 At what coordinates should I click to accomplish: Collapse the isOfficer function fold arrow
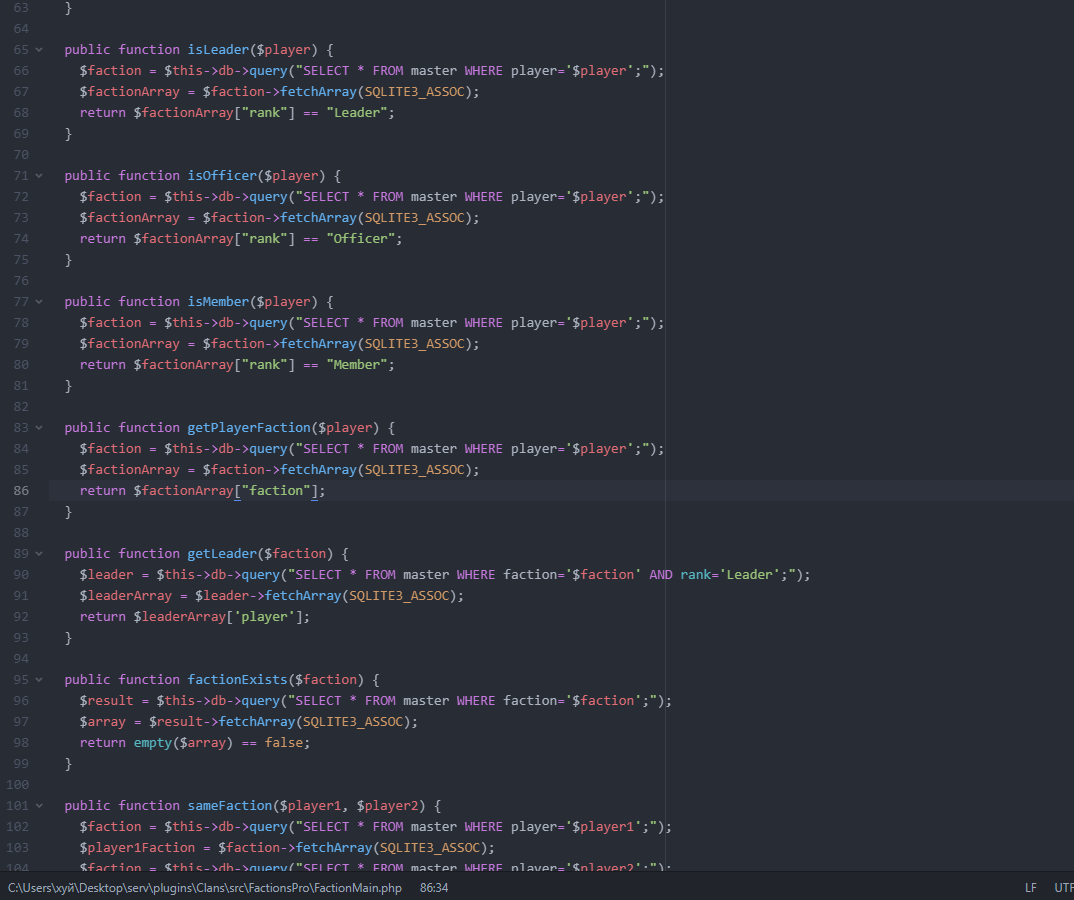click(x=39, y=175)
